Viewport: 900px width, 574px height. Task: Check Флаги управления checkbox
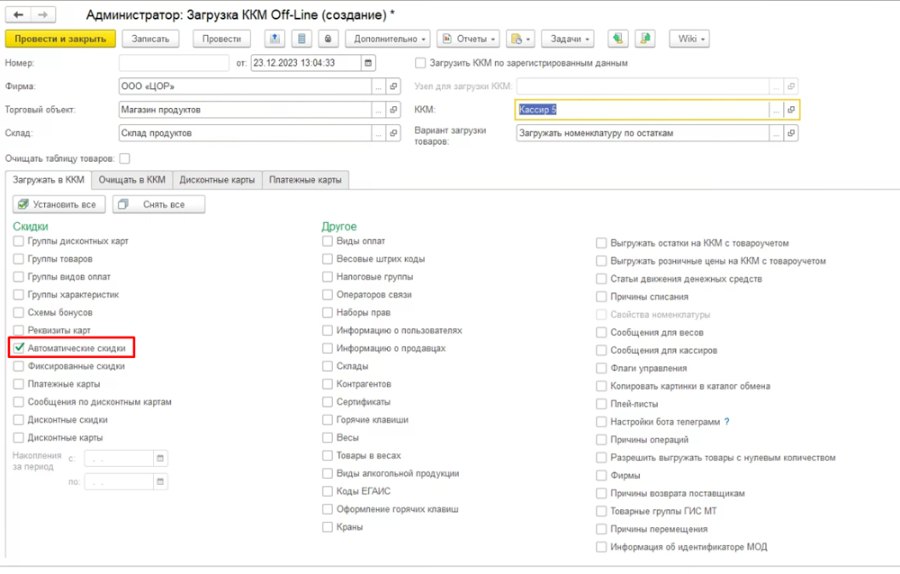pyautogui.click(x=601, y=368)
